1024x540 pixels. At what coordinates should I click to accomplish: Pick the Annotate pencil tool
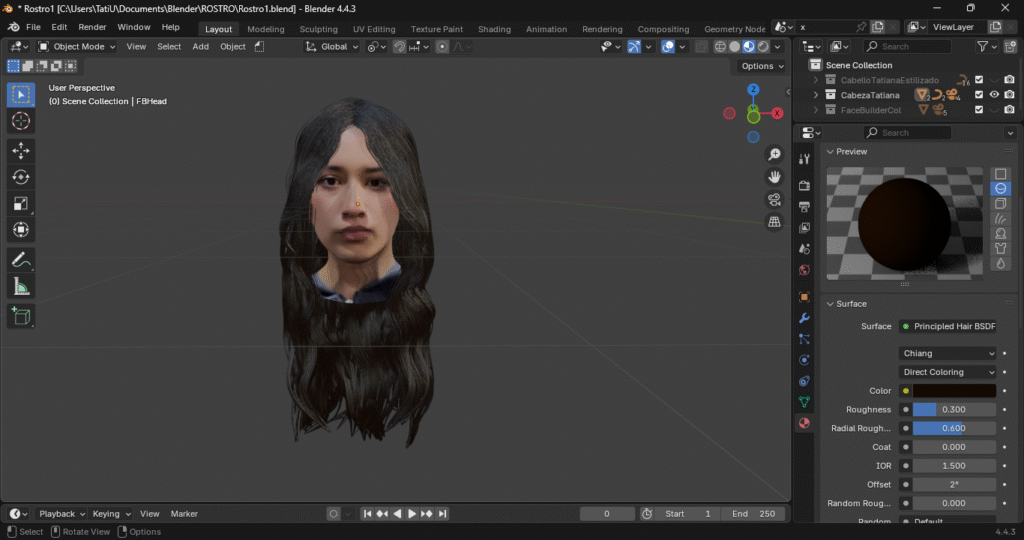(20, 259)
